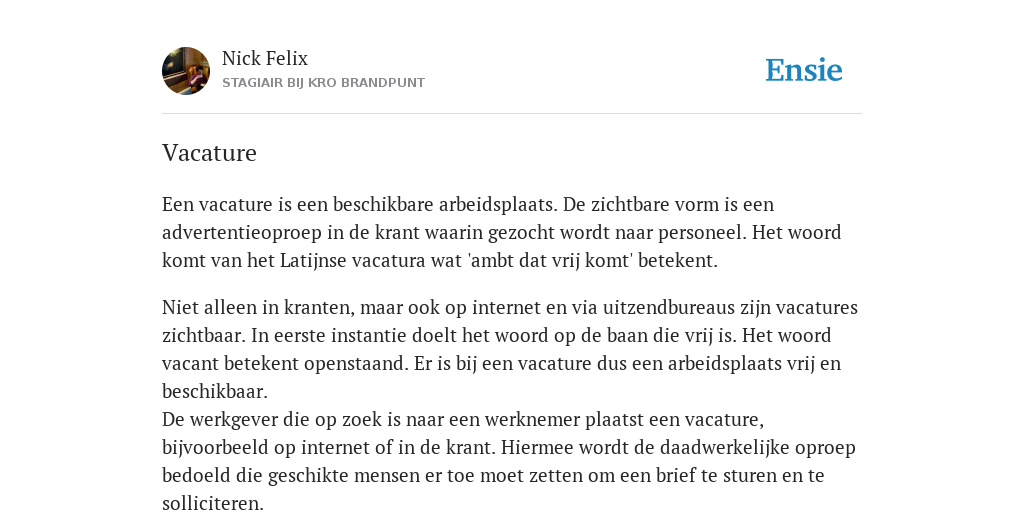Viewport: 1024px width, 512px height.
Task: Click the word 'Hiermee' in the last paragraph
Action: click(x=539, y=447)
